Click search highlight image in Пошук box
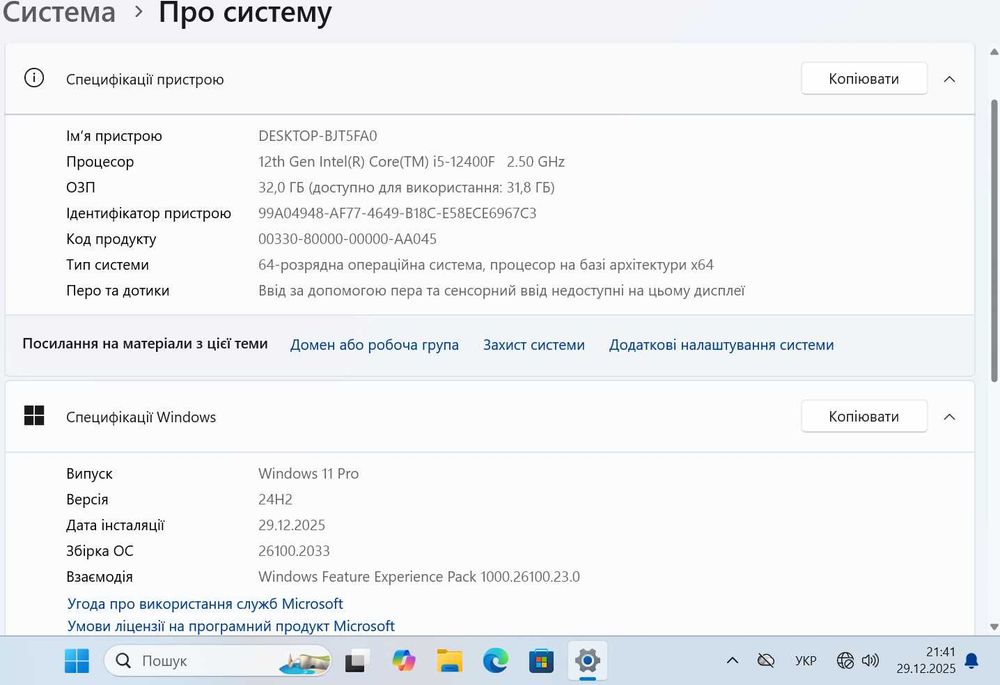The image size is (1000, 685). (305, 663)
